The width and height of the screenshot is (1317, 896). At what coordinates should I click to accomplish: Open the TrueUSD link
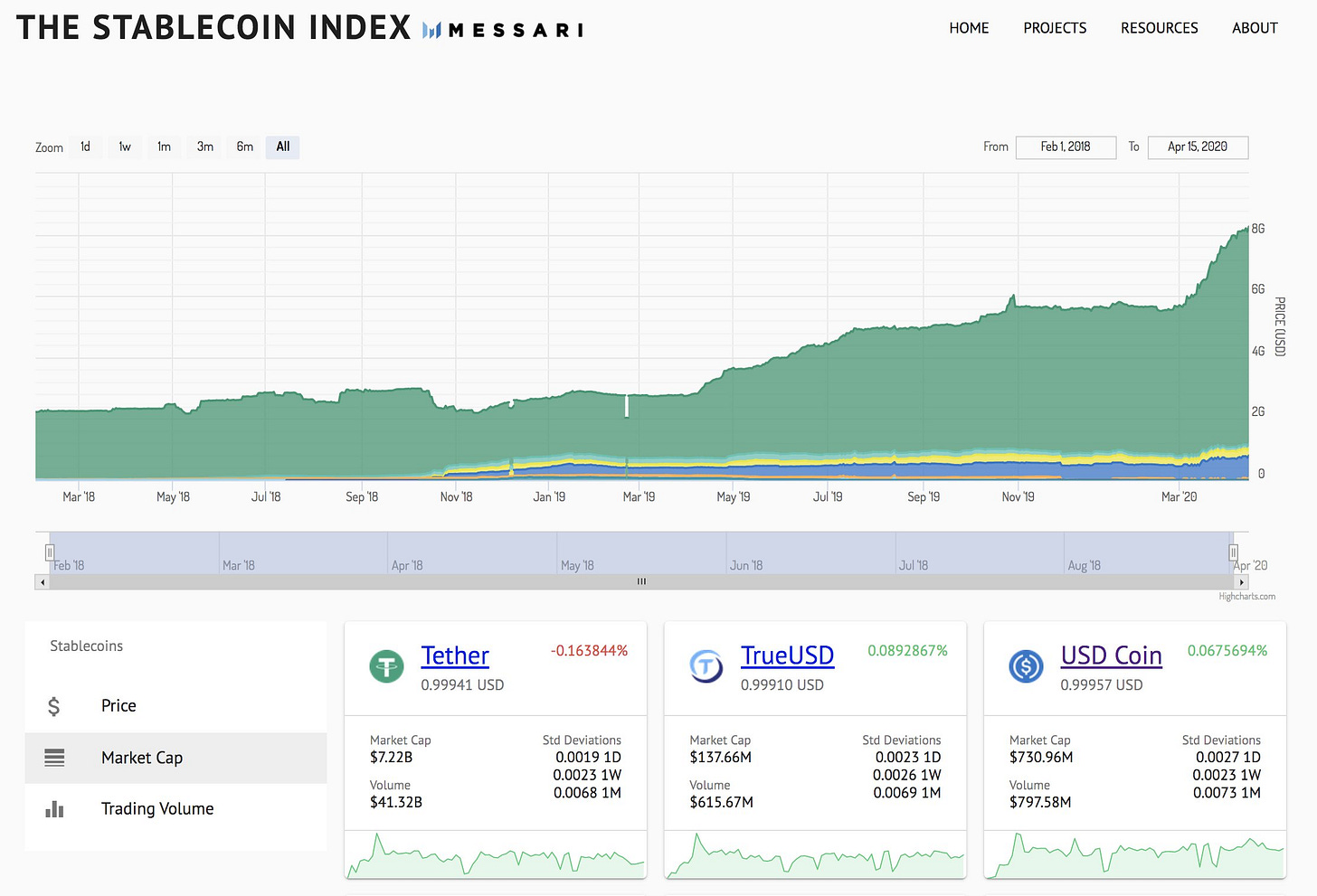[787, 655]
